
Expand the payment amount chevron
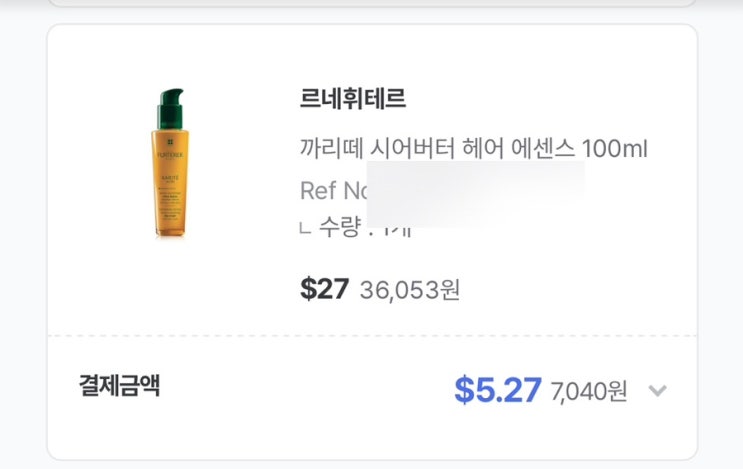(657, 390)
